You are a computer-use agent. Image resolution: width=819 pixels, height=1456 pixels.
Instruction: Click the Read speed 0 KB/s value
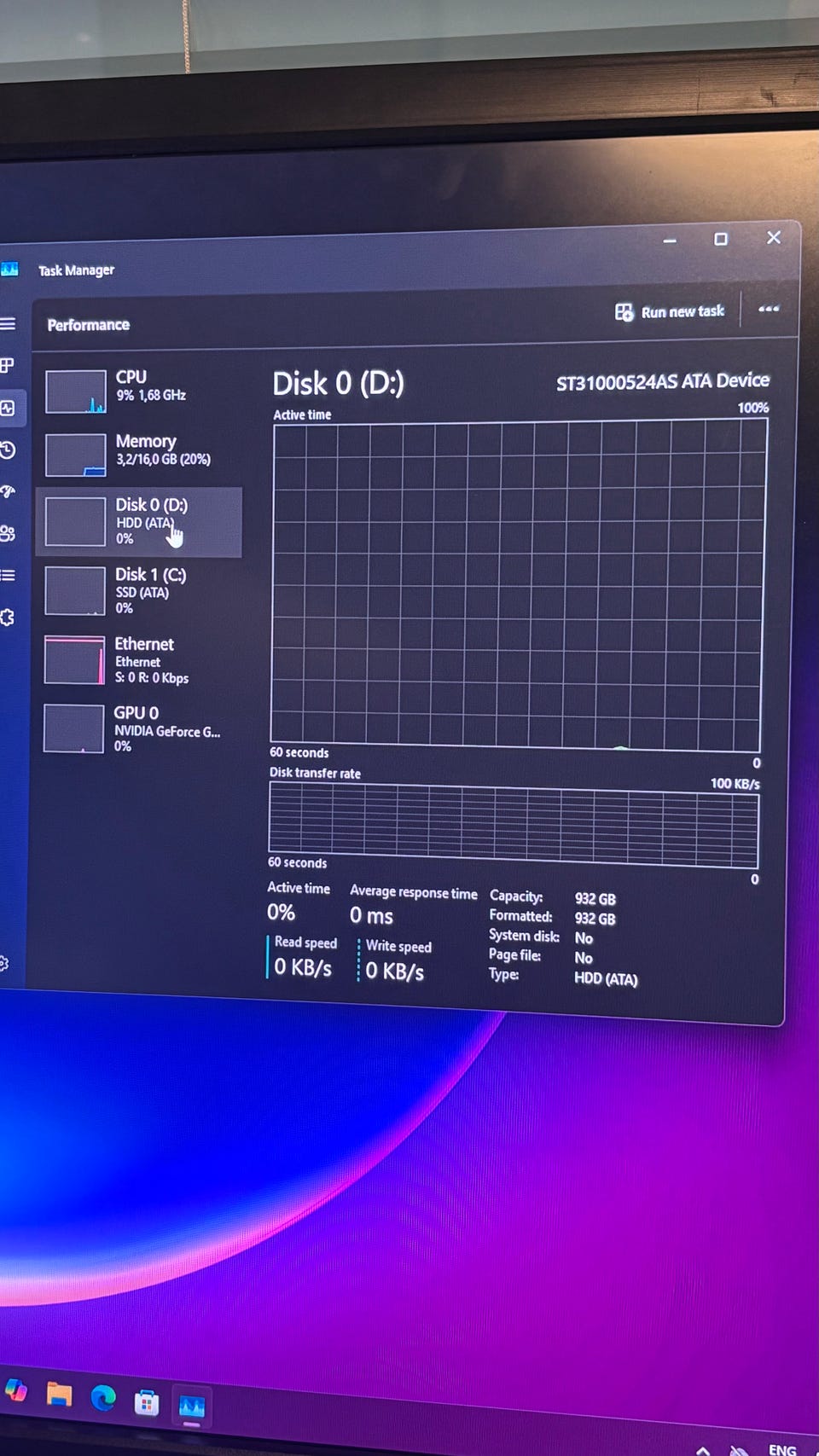pos(303,967)
